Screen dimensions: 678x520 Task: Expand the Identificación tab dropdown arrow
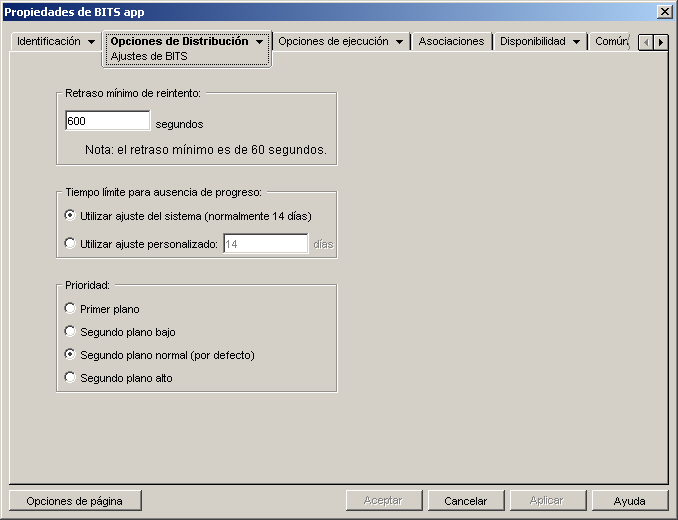tap(91, 42)
